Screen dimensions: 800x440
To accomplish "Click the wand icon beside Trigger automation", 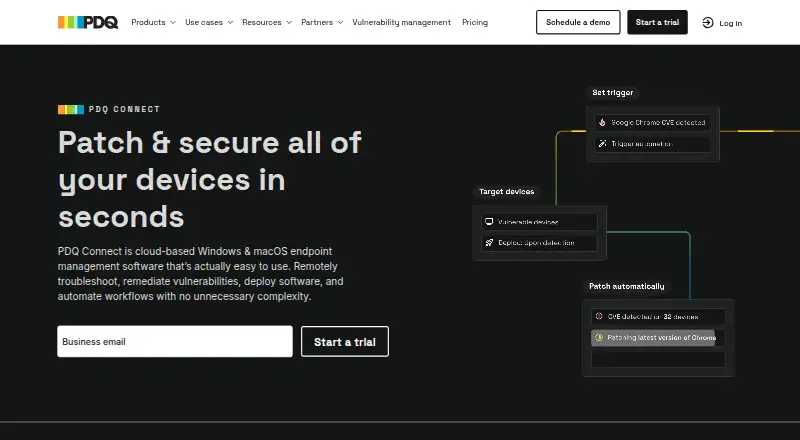I will [602, 144].
